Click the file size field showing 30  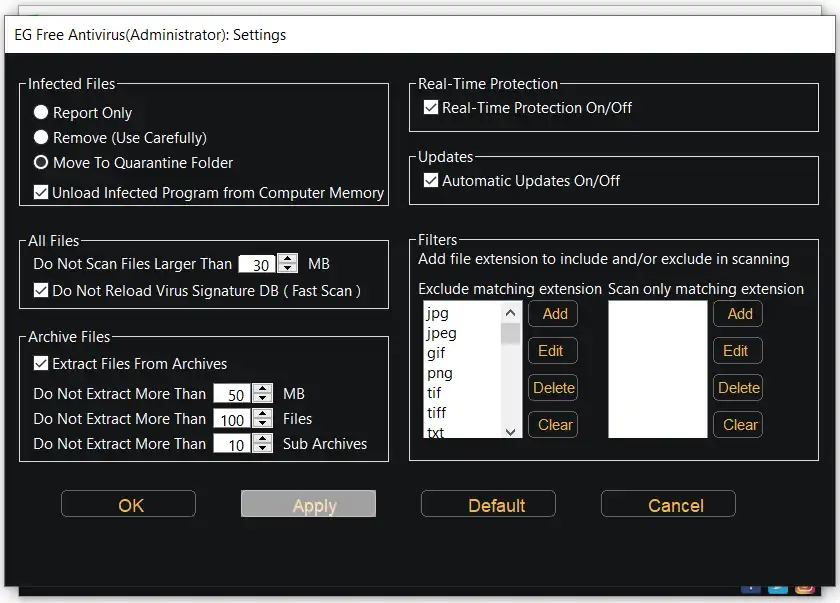pyautogui.click(x=257, y=263)
